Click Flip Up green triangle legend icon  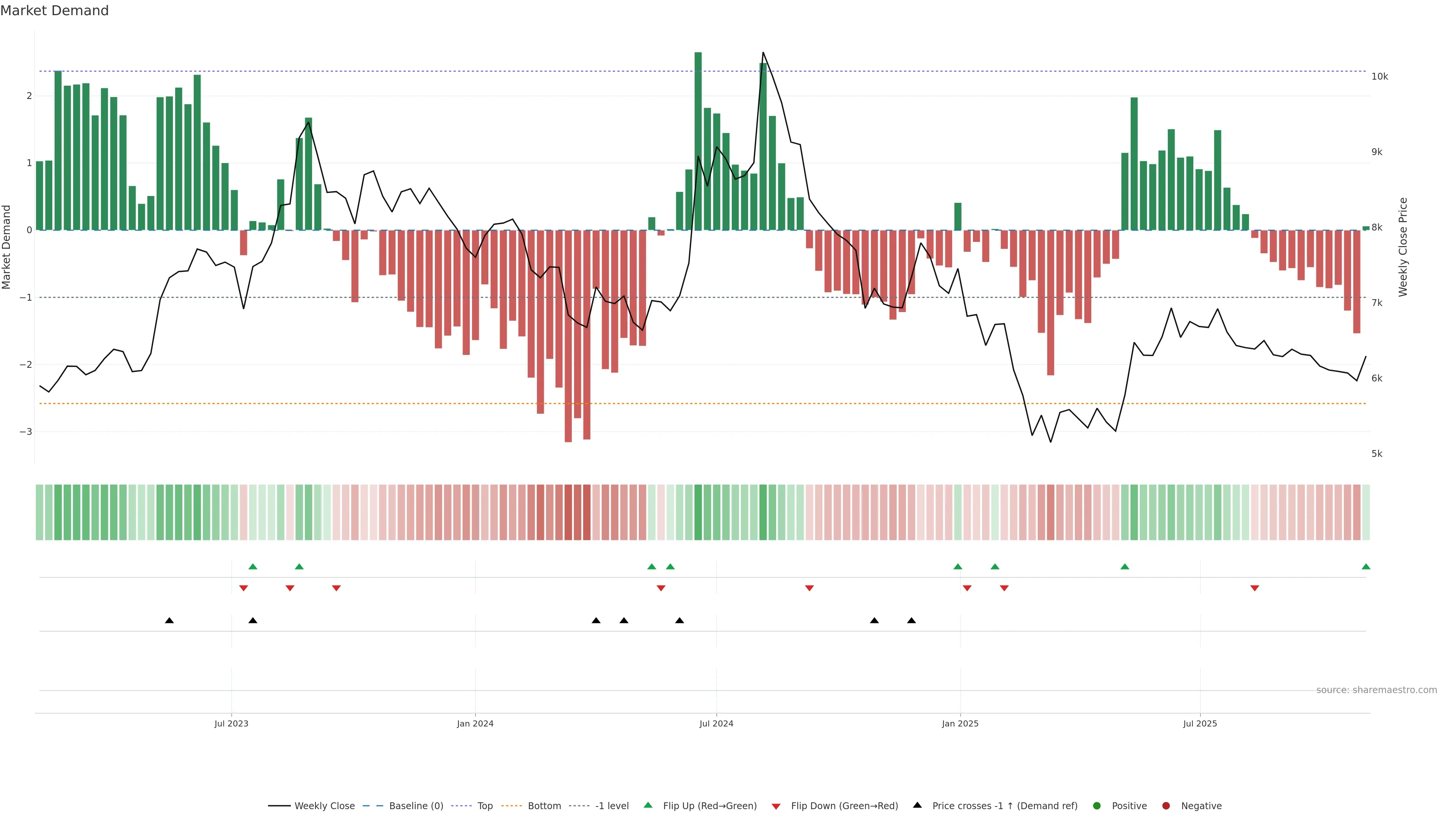(x=648, y=805)
